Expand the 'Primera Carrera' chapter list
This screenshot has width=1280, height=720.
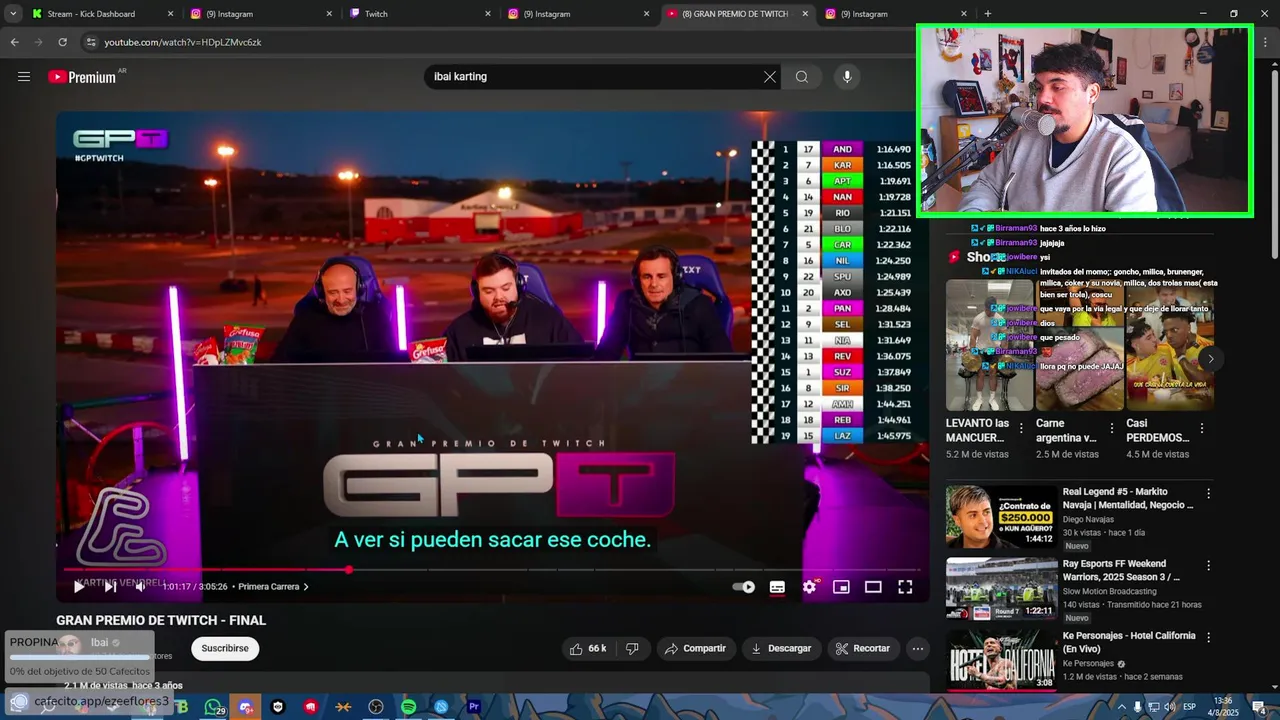coord(273,587)
